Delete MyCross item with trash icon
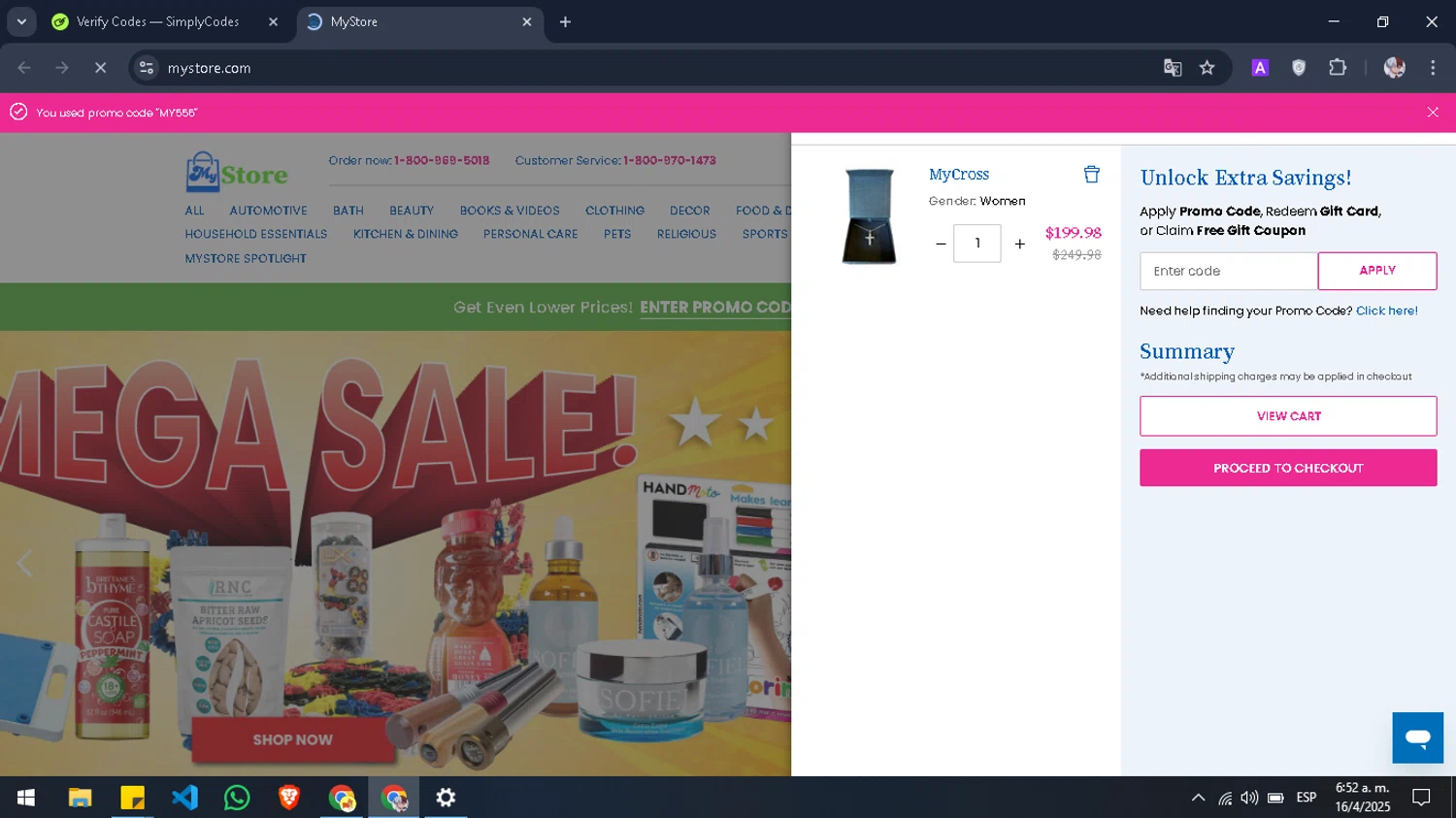1456x818 pixels. pos(1091,175)
